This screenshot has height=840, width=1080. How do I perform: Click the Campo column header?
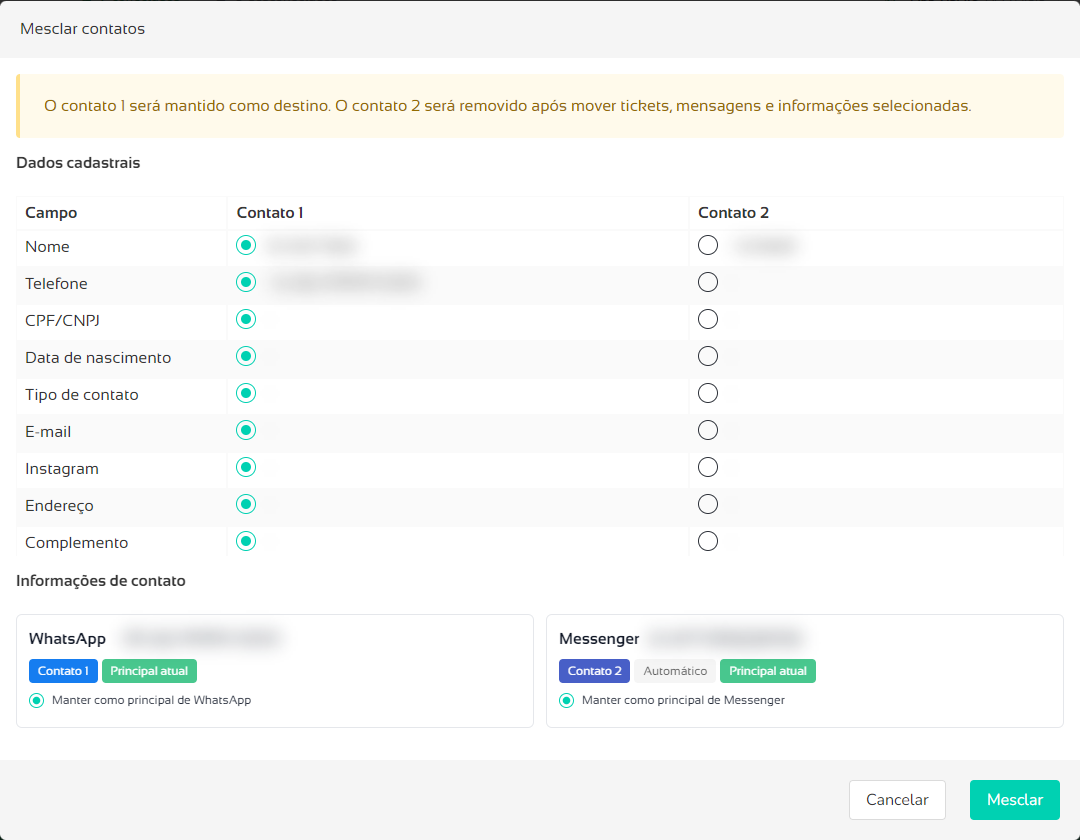coord(51,213)
